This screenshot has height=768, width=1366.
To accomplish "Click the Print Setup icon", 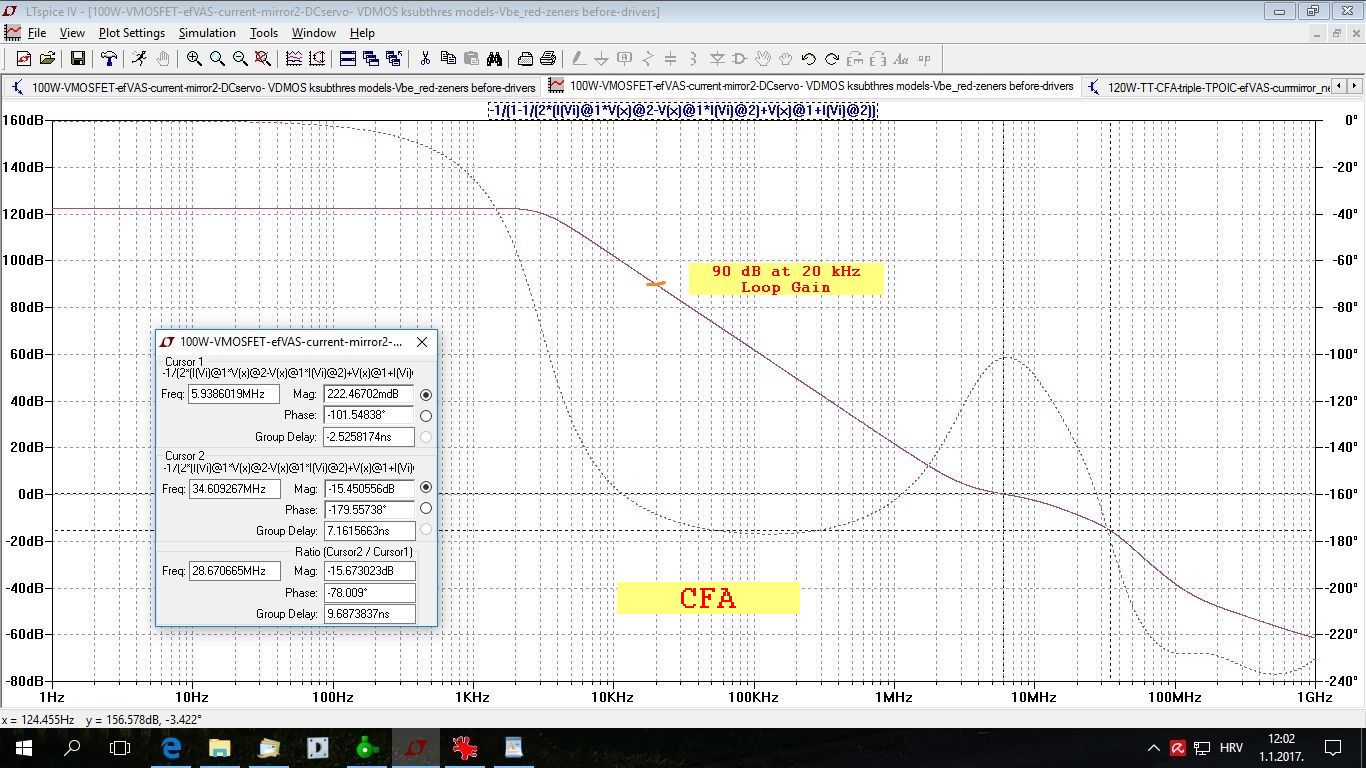I will [x=525, y=59].
